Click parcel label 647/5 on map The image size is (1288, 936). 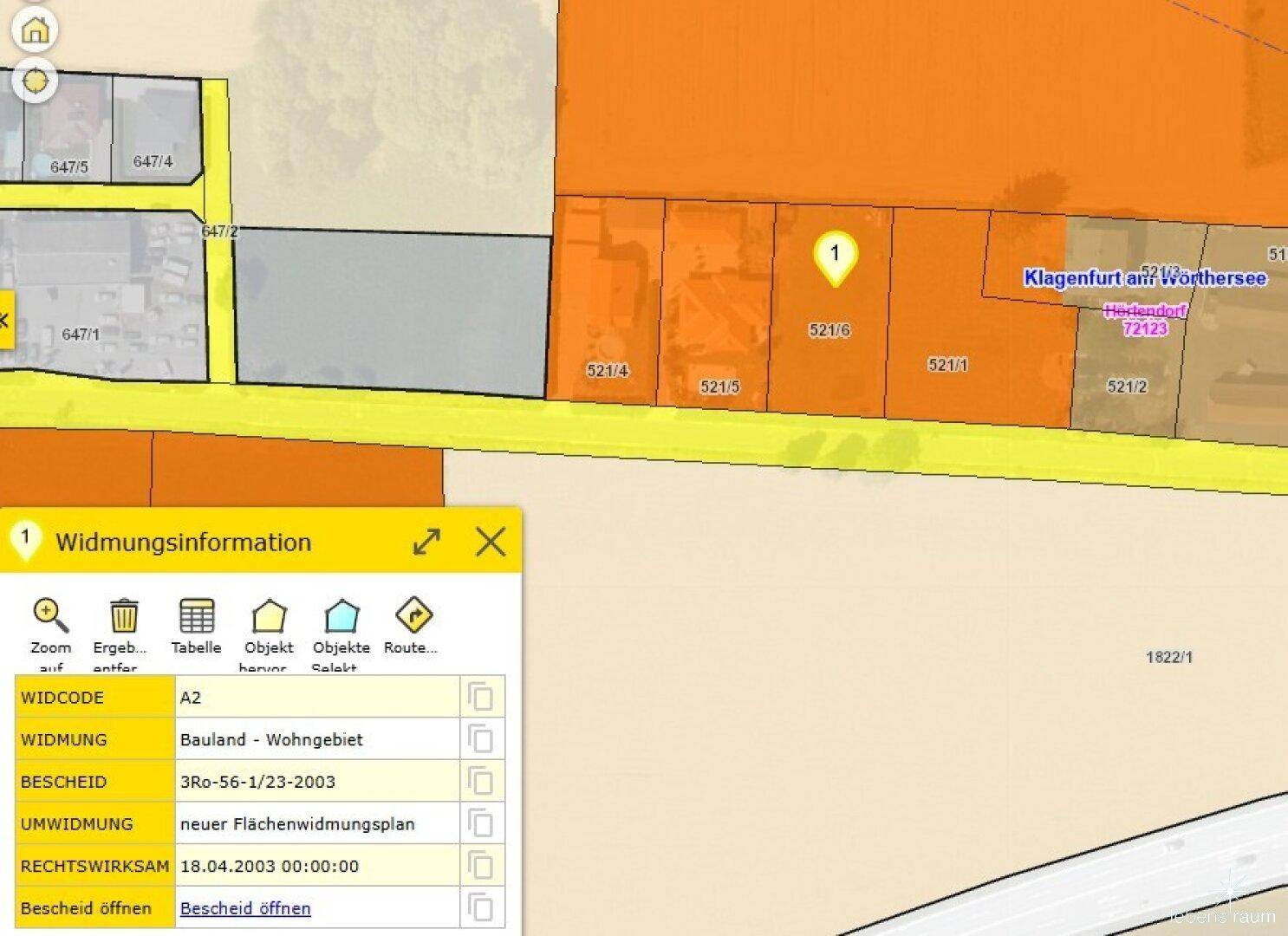(69, 167)
